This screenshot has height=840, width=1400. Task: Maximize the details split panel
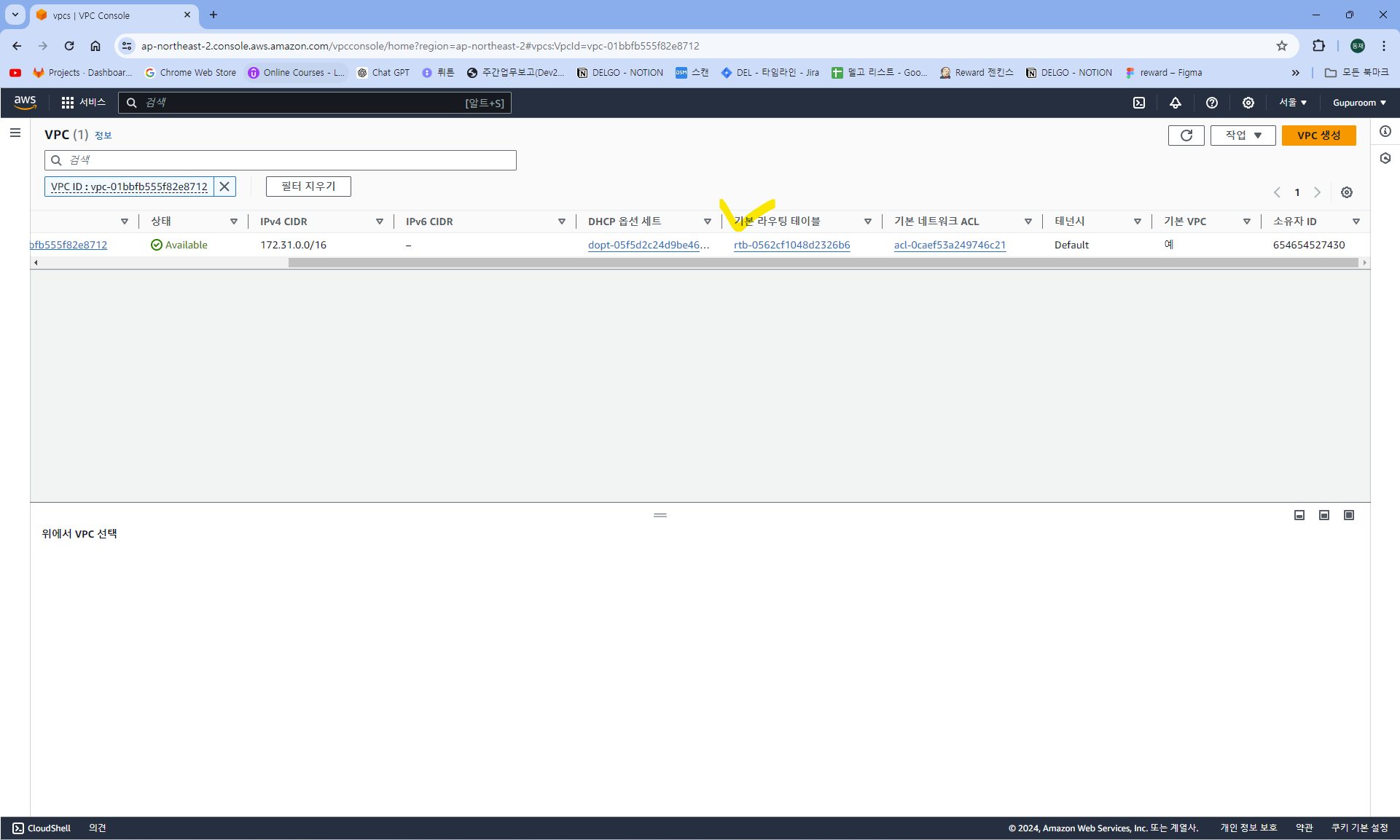(x=1349, y=515)
